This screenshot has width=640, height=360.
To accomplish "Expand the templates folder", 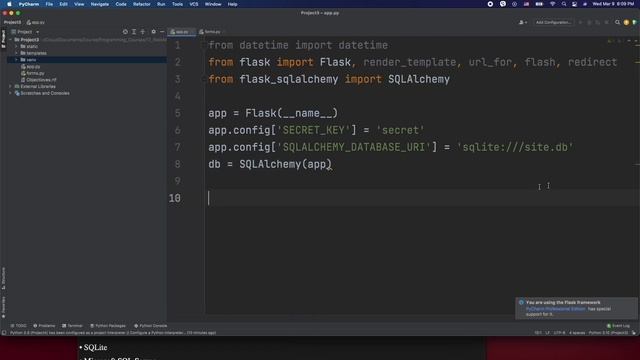I will (17, 53).
